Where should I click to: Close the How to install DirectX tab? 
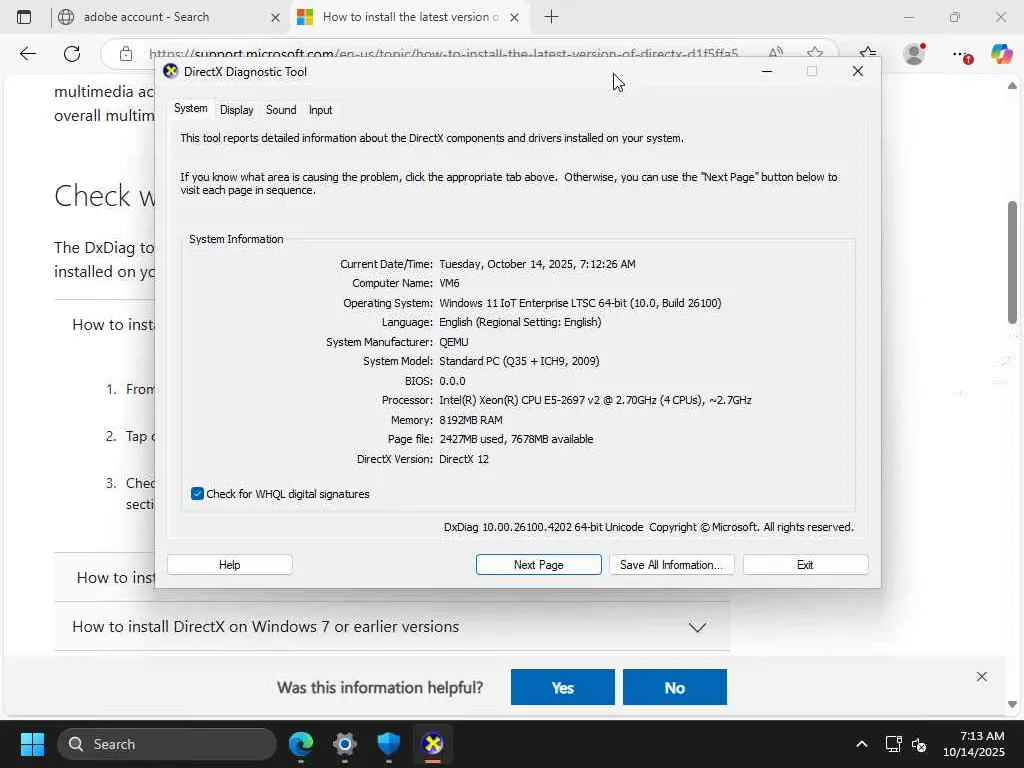(x=515, y=18)
